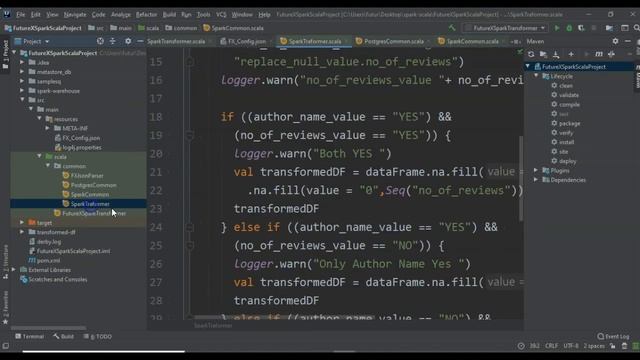The height and width of the screenshot is (360, 640).
Task: Hide the Maven tool window
Action: [x=628, y=41]
